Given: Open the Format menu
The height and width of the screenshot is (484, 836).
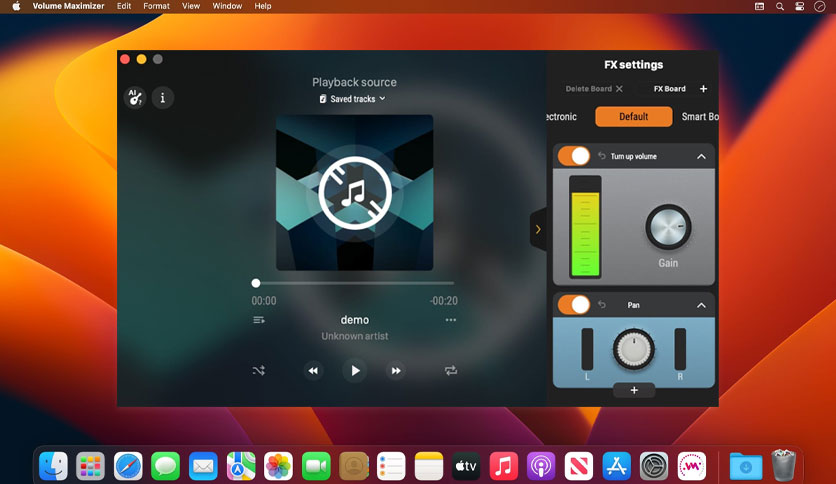Looking at the screenshot, I should 156,6.
